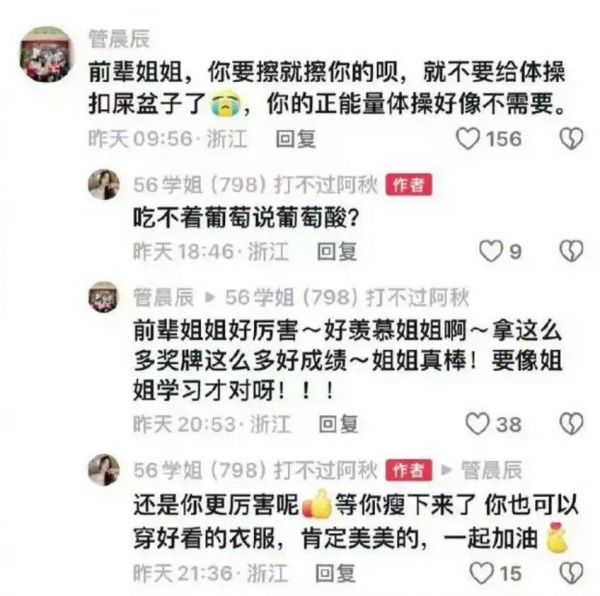
Task: Open 56学姐 username above 吃不着葡萄 reply
Action: click(x=255, y=185)
